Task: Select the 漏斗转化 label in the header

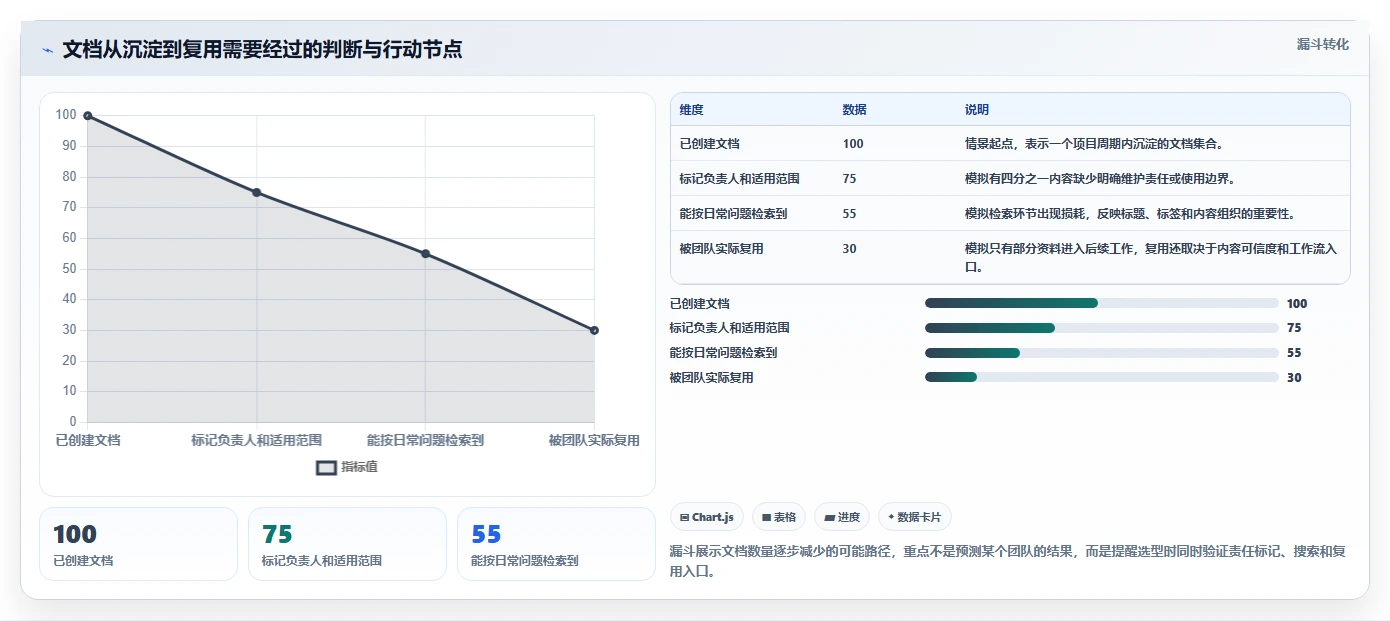Action: (1323, 44)
